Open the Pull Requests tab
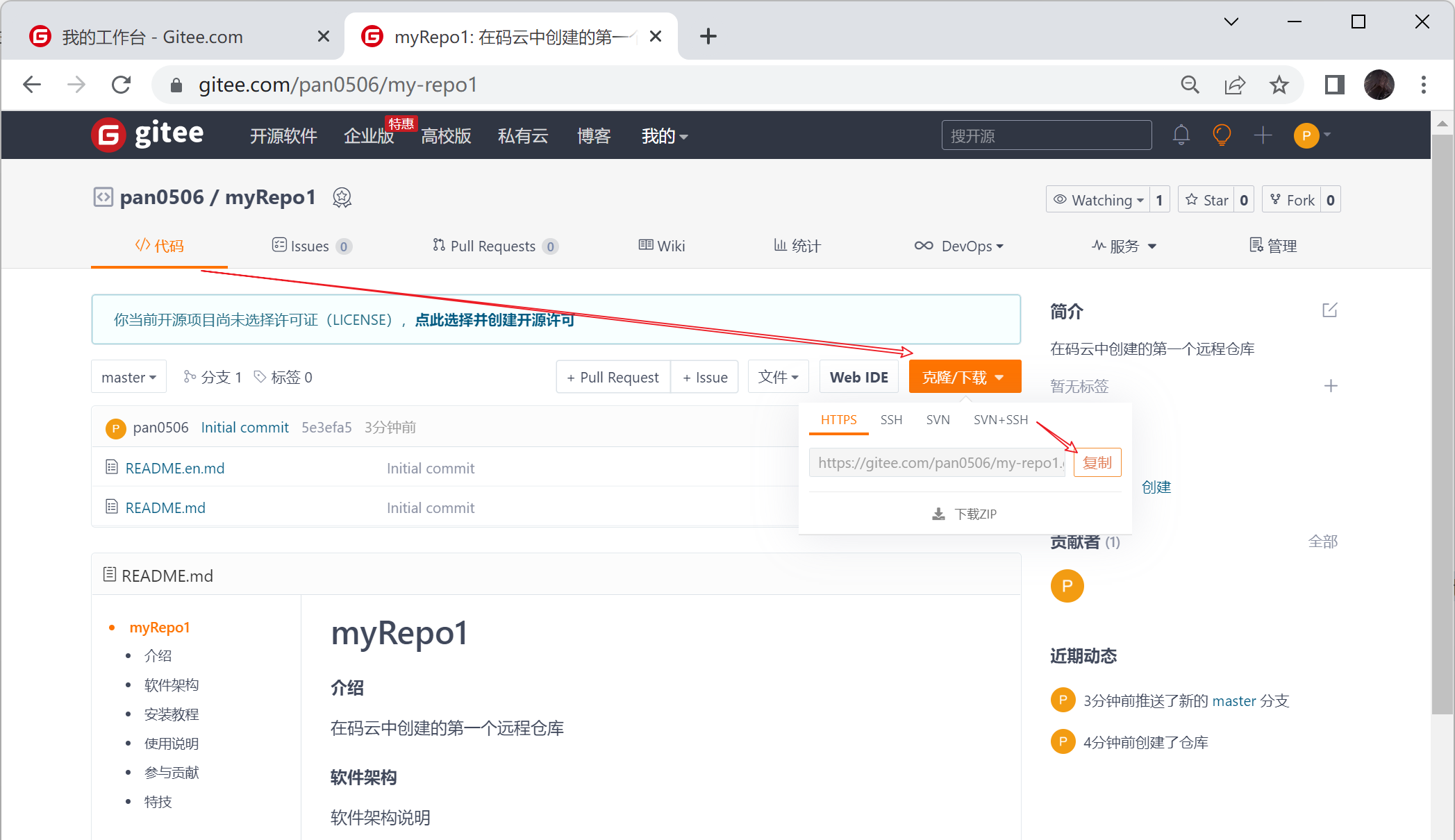 click(x=494, y=246)
